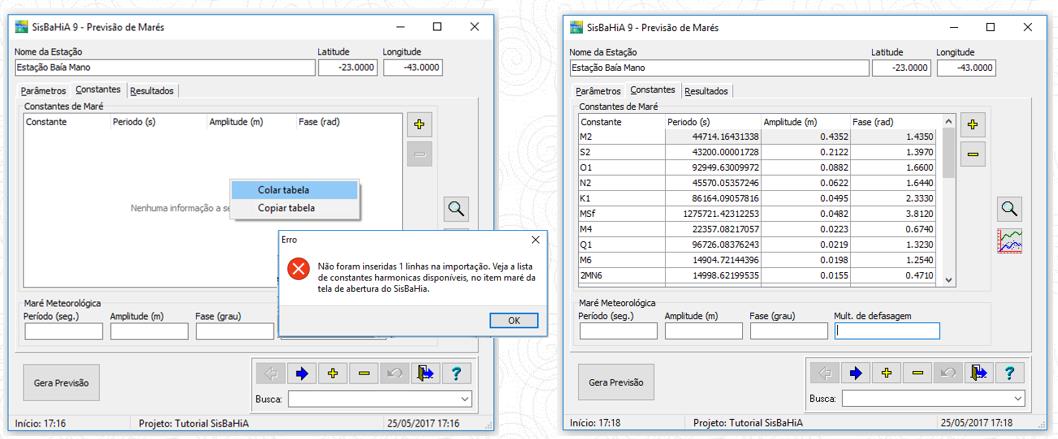This screenshot has height=439, width=1058.
Task: Open the Busca dropdown in left window
Action: pyautogui.click(x=464, y=399)
